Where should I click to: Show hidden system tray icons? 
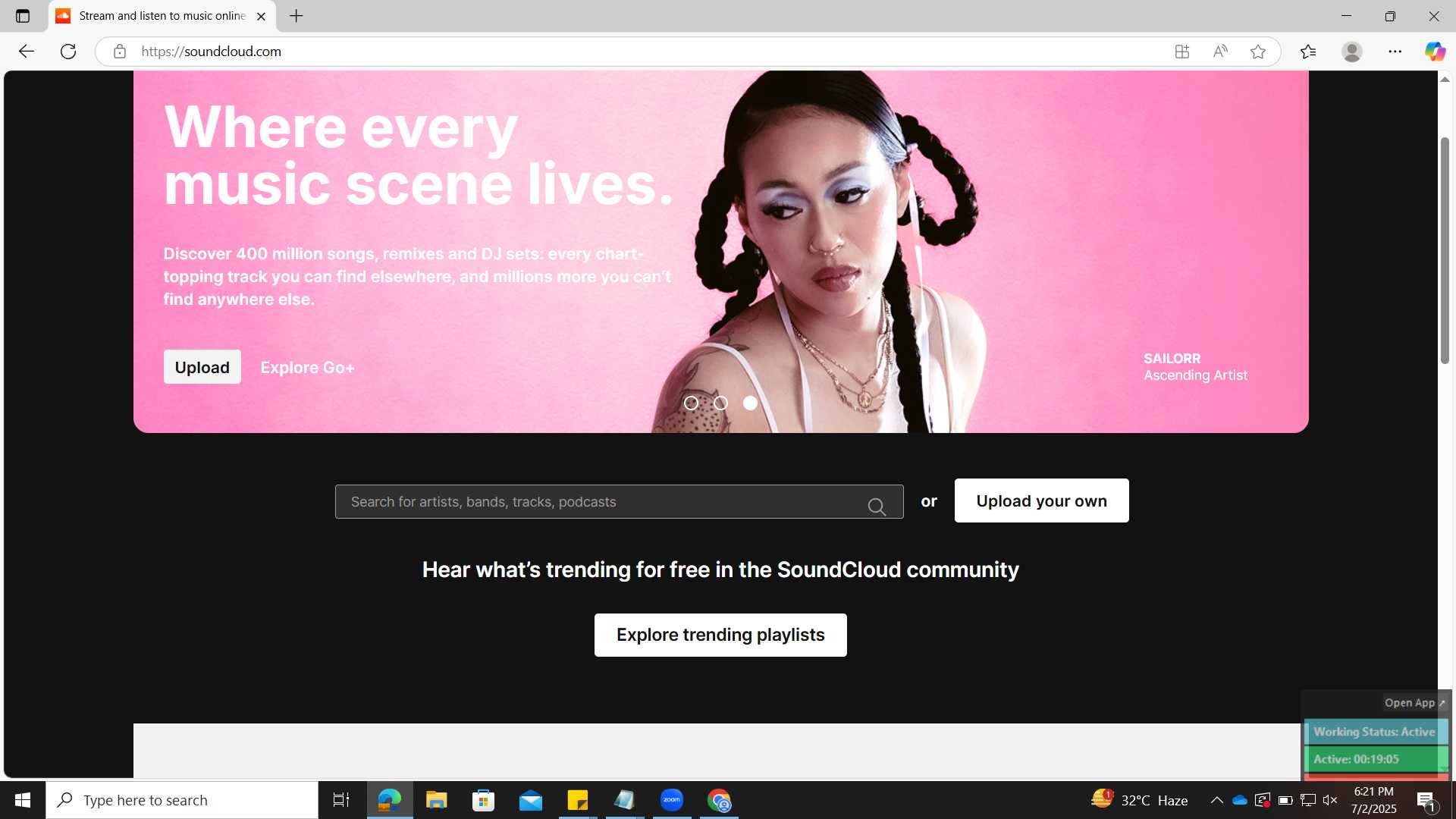[x=1216, y=800]
